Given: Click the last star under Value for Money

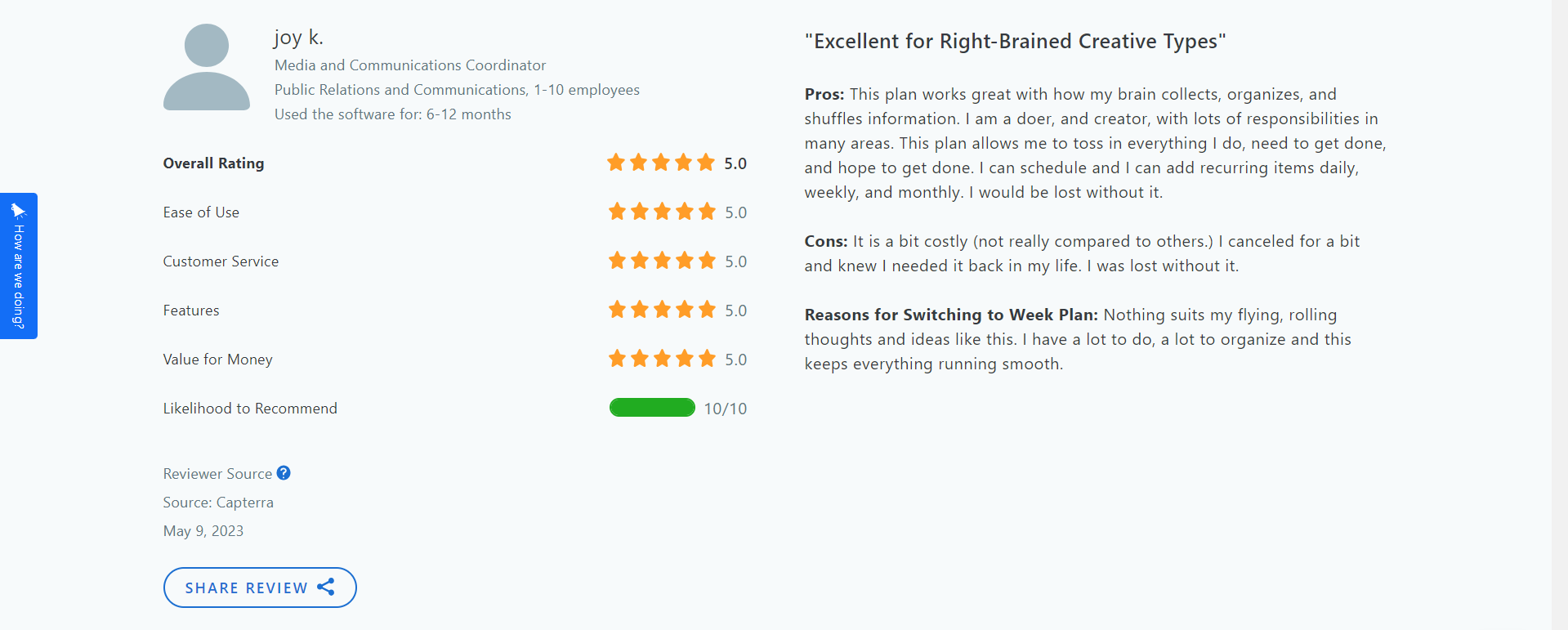Looking at the screenshot, I should 706,358.
